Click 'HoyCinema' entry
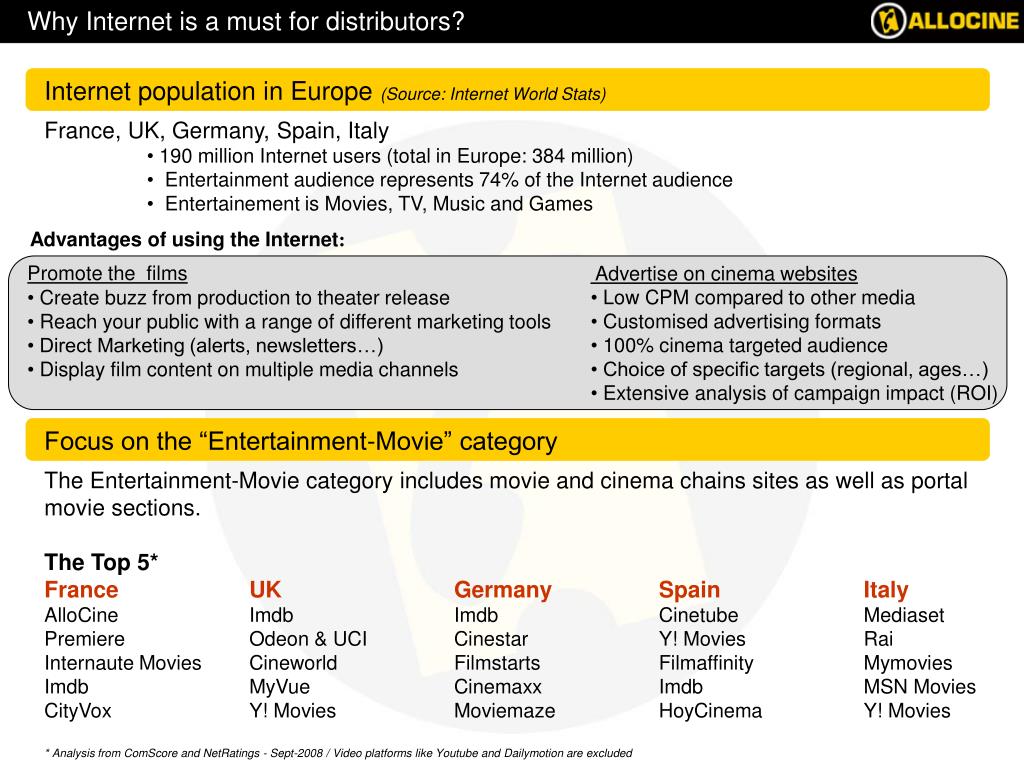The height and width of the screenshot is (768, 1024). coord(711,711)
